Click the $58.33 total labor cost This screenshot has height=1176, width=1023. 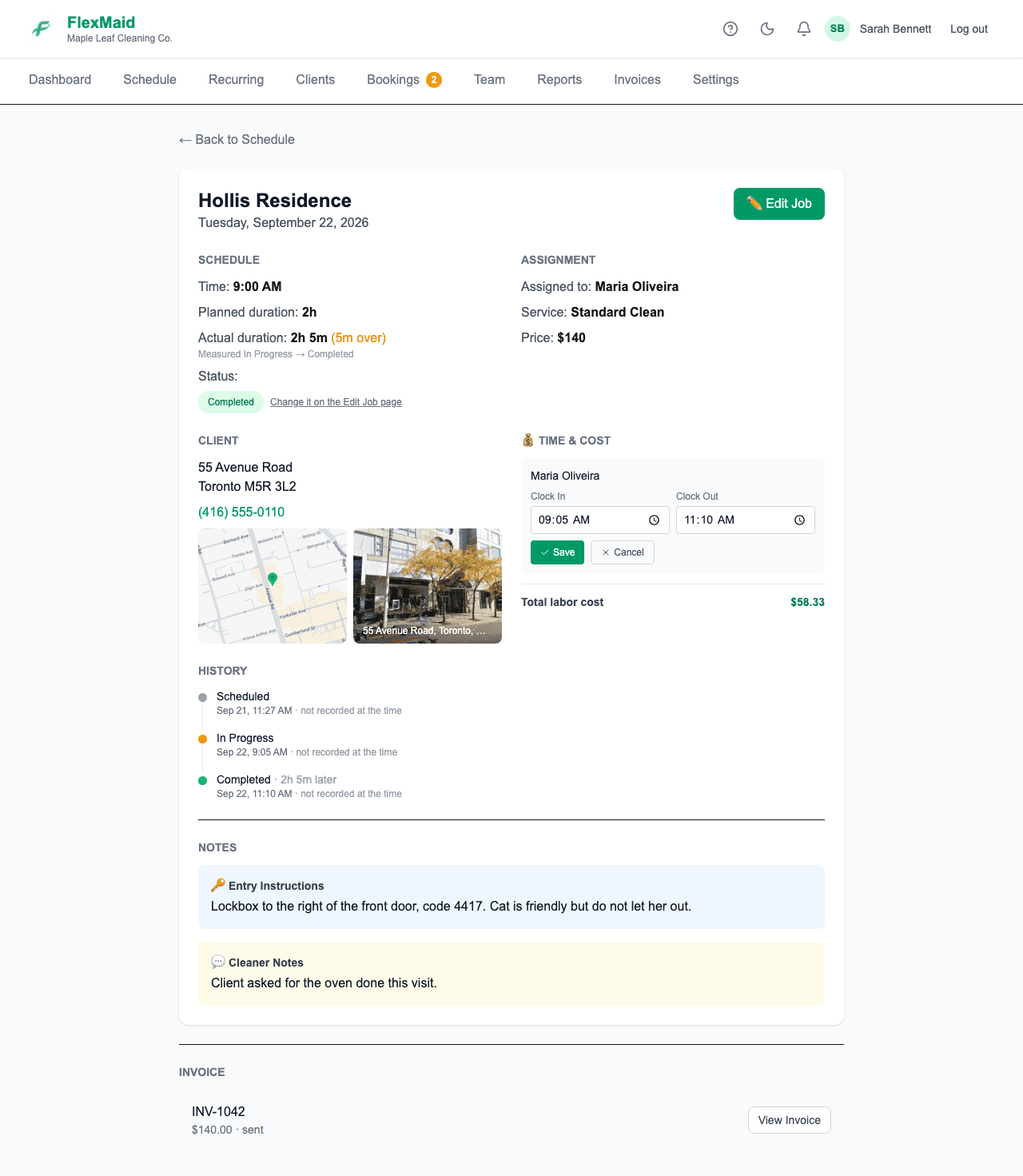(x=807, y=603)
